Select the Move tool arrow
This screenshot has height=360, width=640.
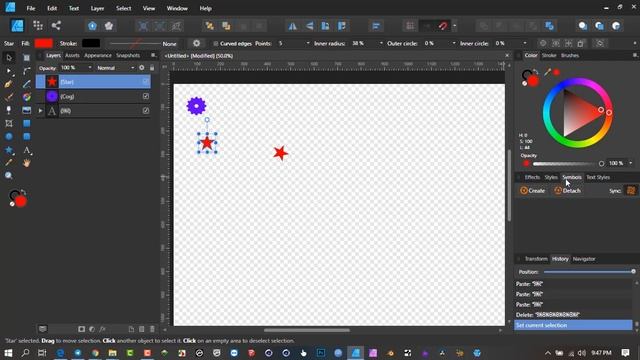(9, 58)
